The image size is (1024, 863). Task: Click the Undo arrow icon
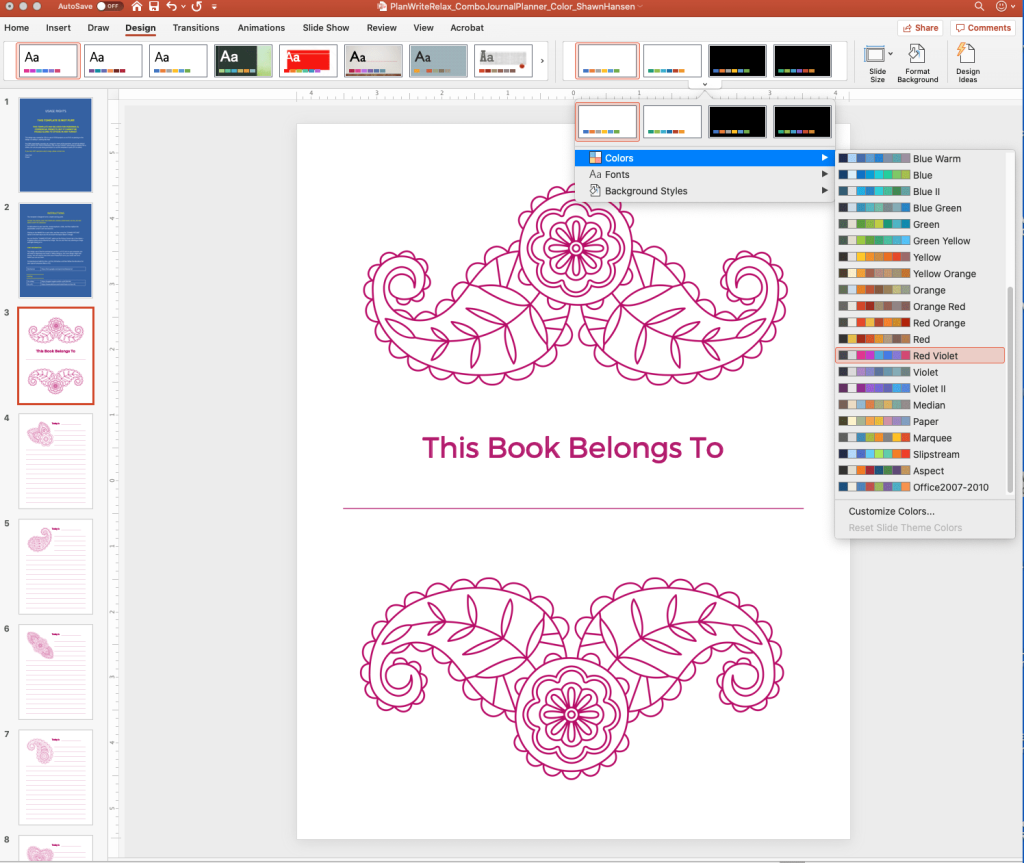(x=171, y=7)
